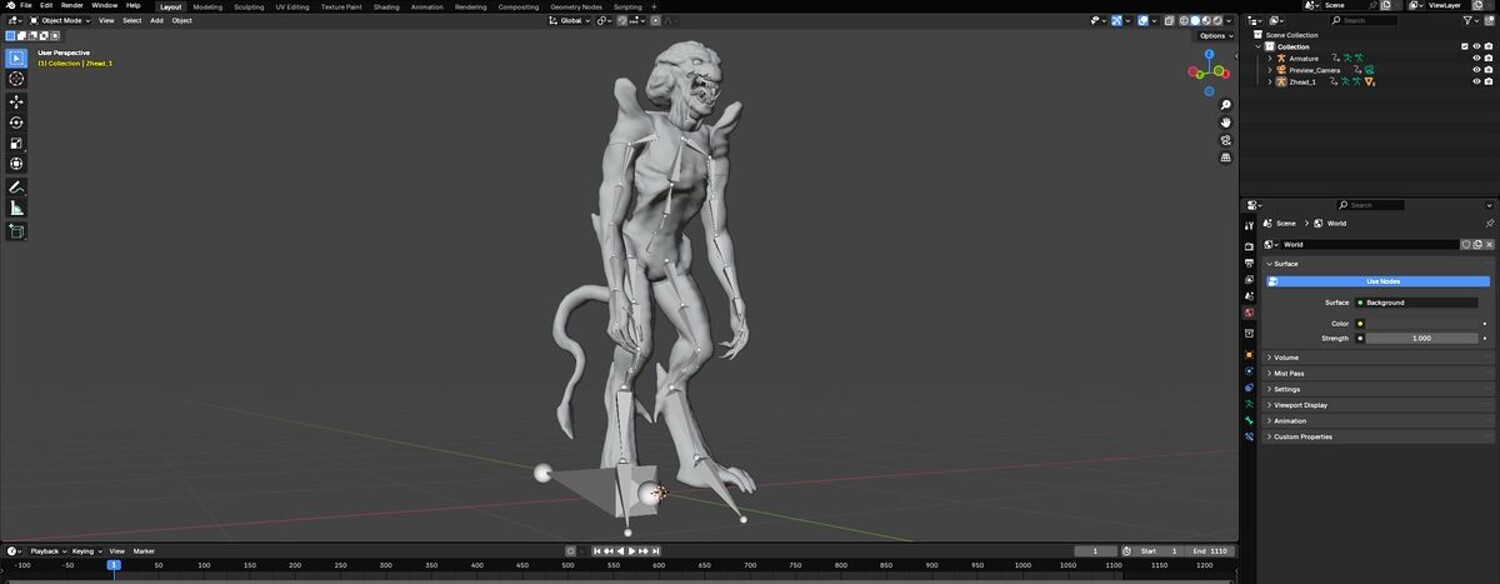Toggle the camera view icon
Viewport: 1500px width, 584px height.
coord(1226,140)
